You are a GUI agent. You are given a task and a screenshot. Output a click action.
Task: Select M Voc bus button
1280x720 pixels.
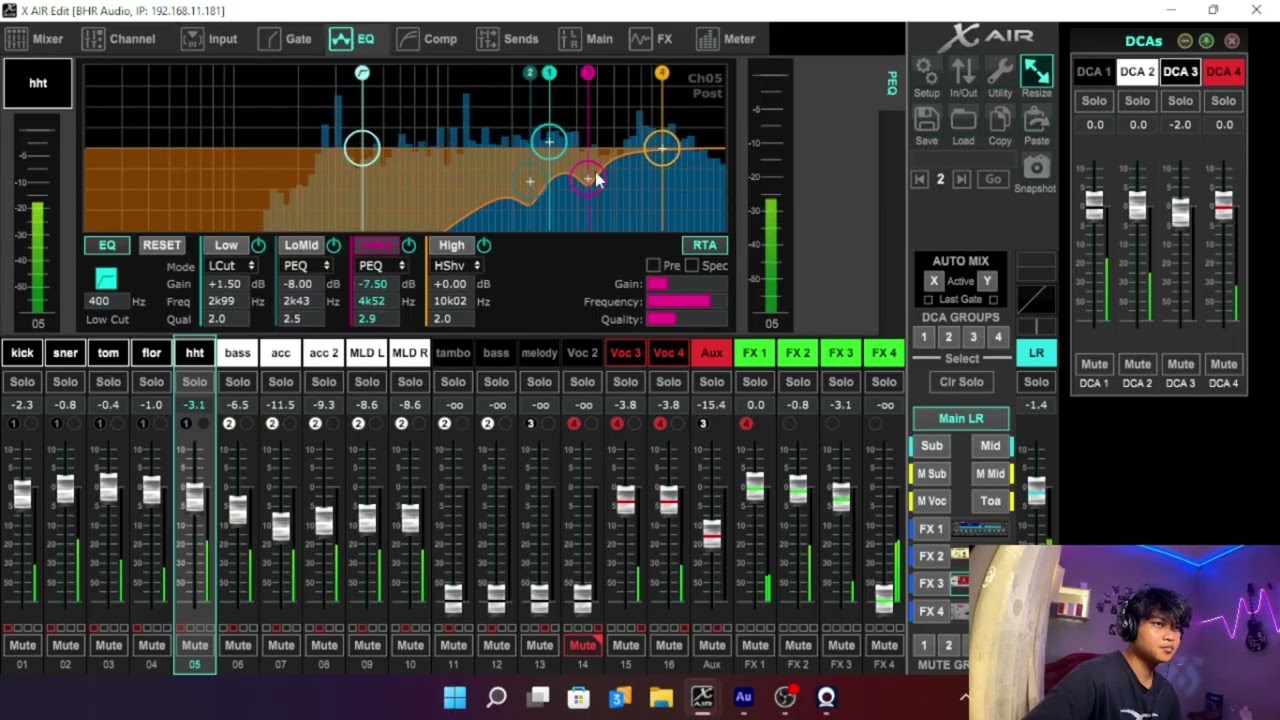click(x=931, y=501)
